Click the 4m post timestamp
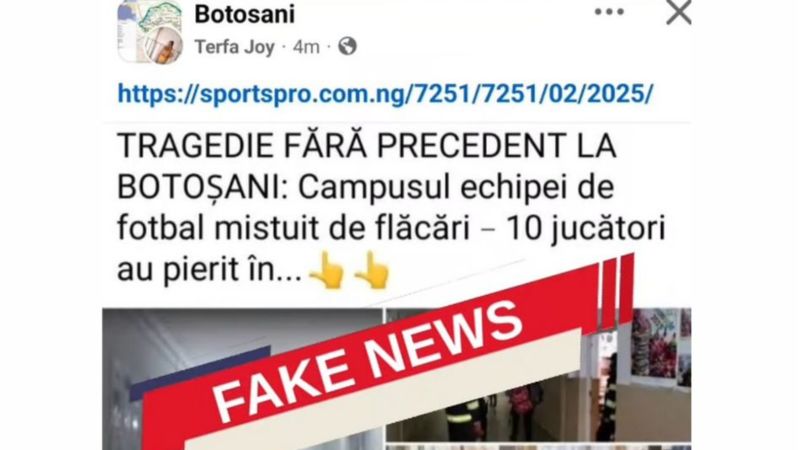Viewport: 800px width, 450px height. click(306, 47)
